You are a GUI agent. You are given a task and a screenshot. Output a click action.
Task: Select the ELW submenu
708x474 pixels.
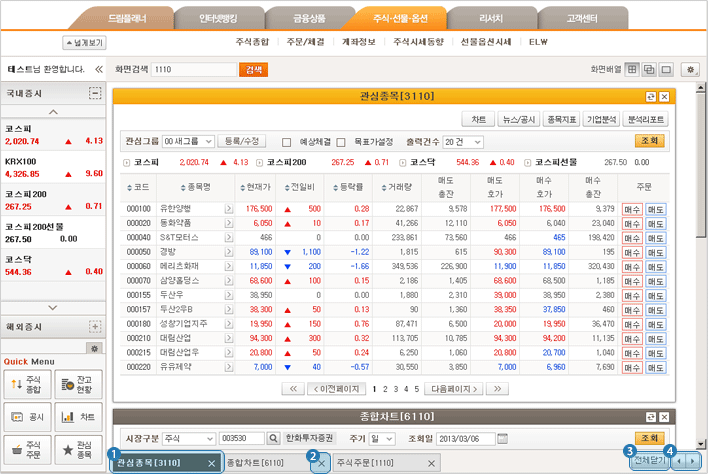click(x=538, y=42)
